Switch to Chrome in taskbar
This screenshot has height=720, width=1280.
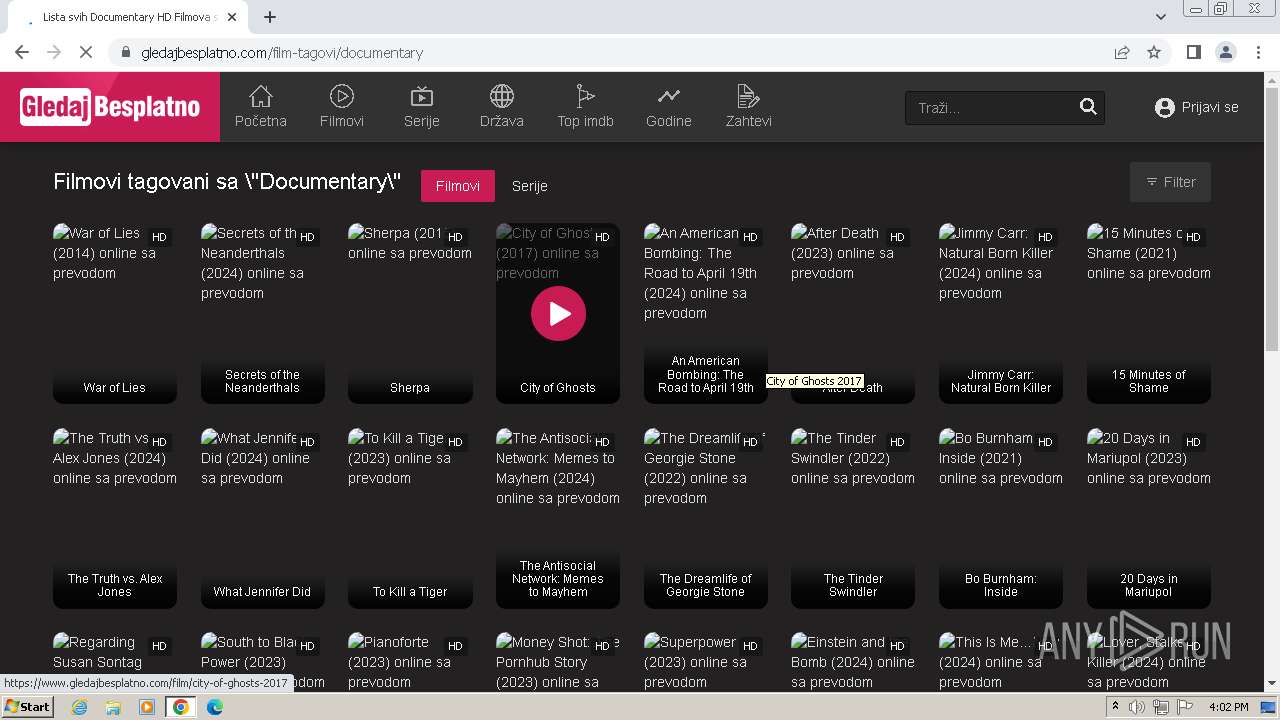coord(181,707)
